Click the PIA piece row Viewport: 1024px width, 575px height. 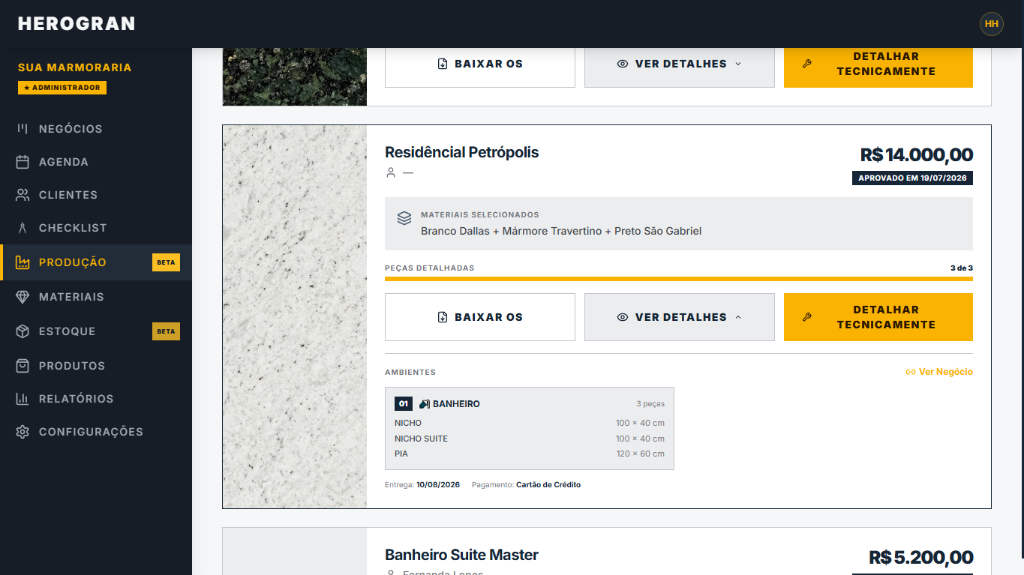530,453
